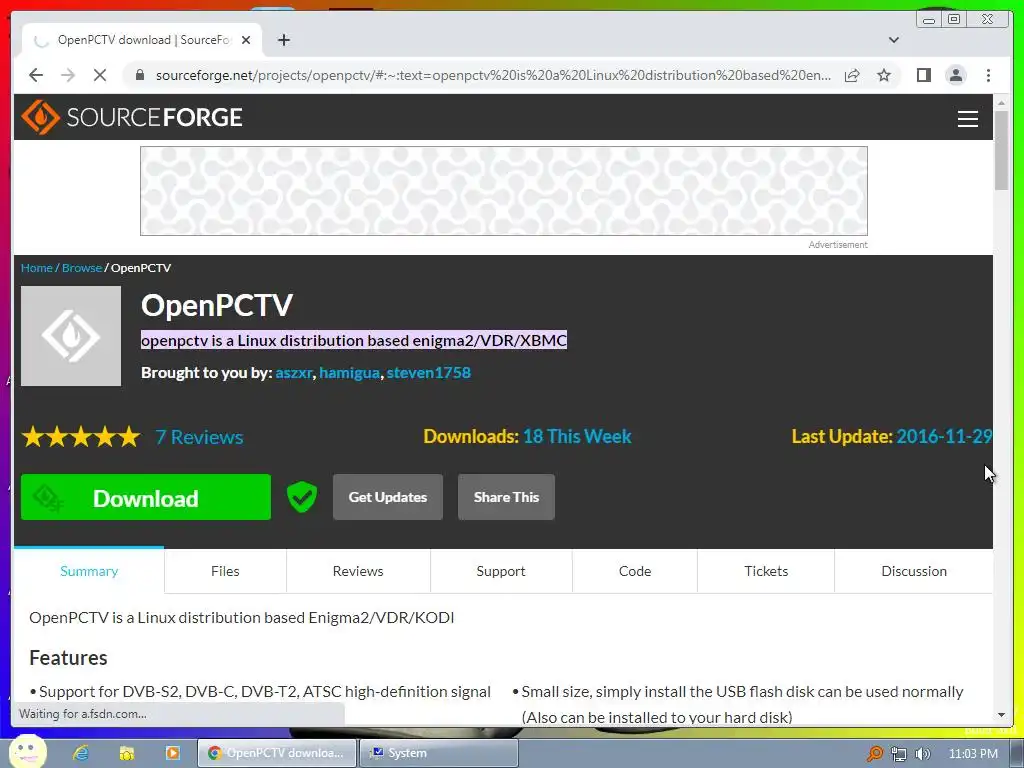1024x768 pixels.
Task: Click the OpenPCTV project logo thumbnail
Action: 71,336
